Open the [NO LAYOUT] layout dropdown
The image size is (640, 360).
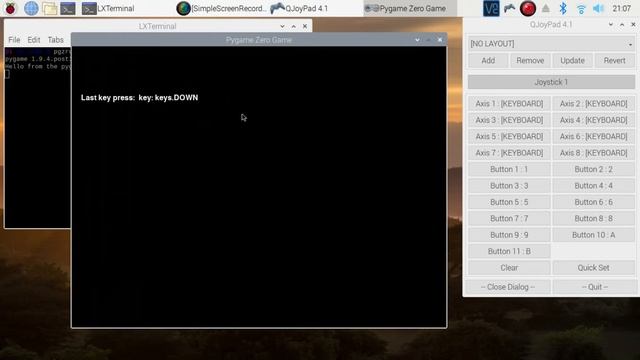click(x=551, y=44)
